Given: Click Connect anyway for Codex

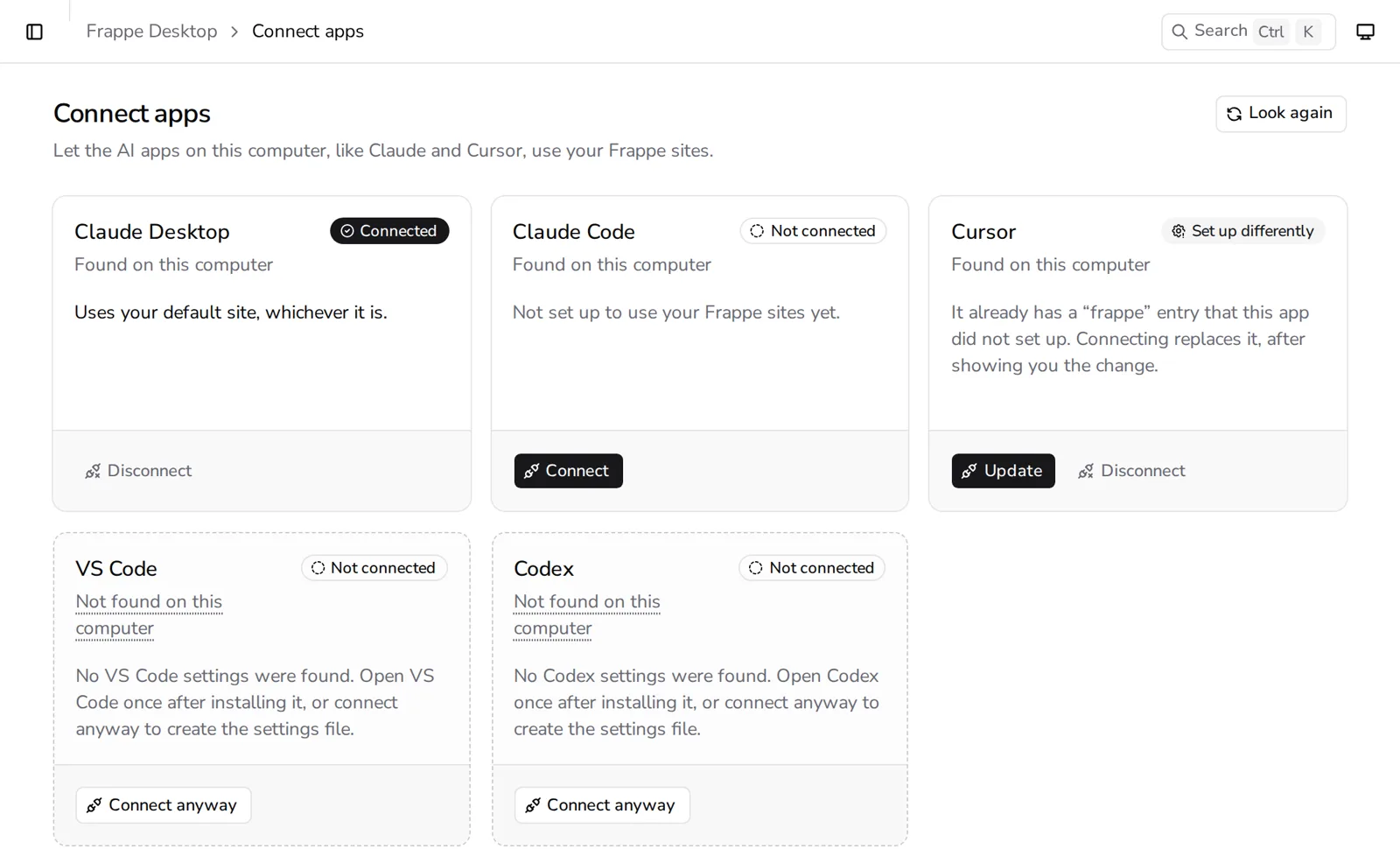Looking at the screenshot, I should pyautogui.click(x=602, y=805).
